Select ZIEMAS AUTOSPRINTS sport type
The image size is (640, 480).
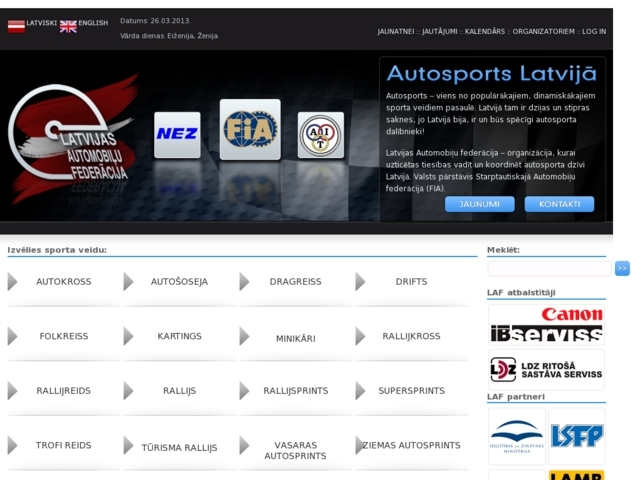pos(411,445)
